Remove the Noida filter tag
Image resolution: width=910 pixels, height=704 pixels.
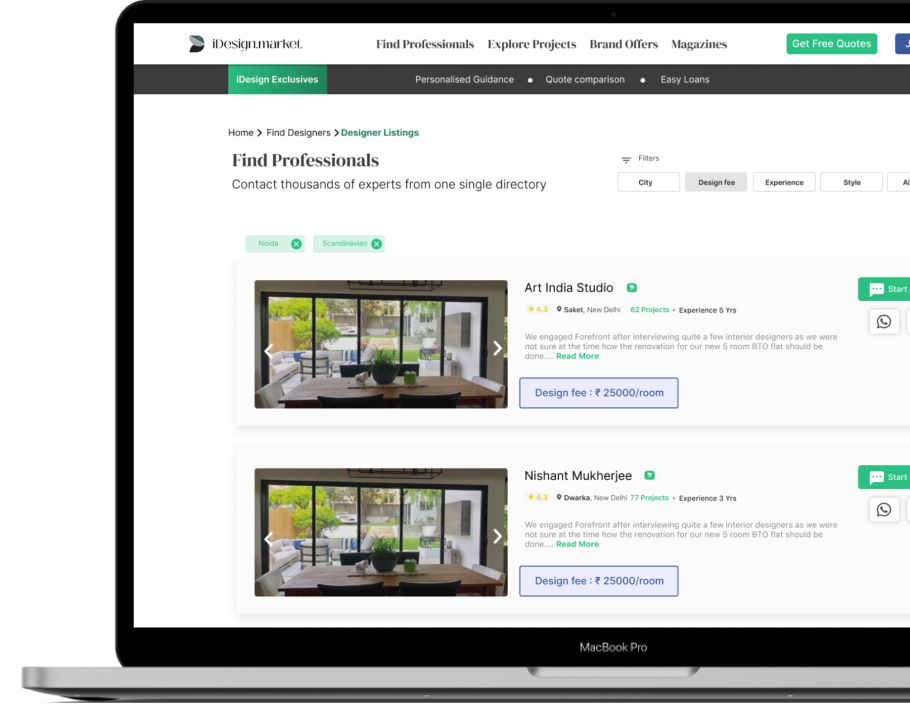[297, 243]
